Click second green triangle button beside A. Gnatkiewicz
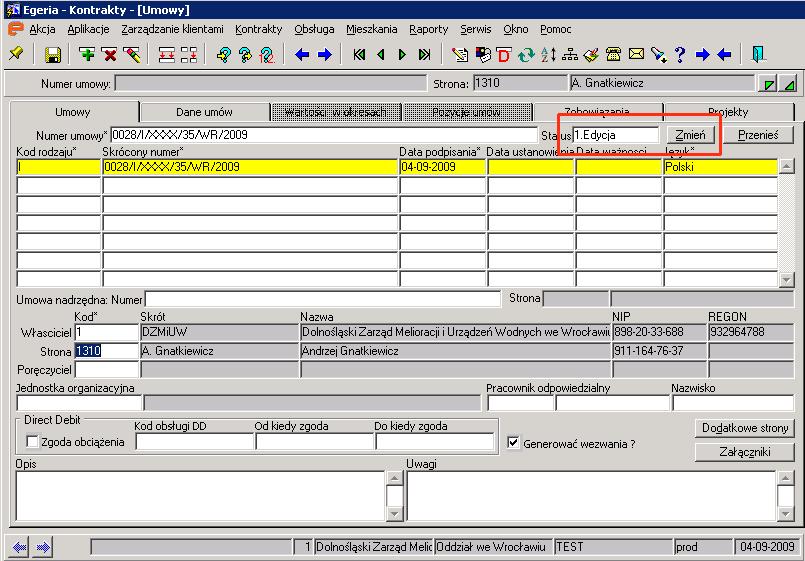 tap(789, 84)
